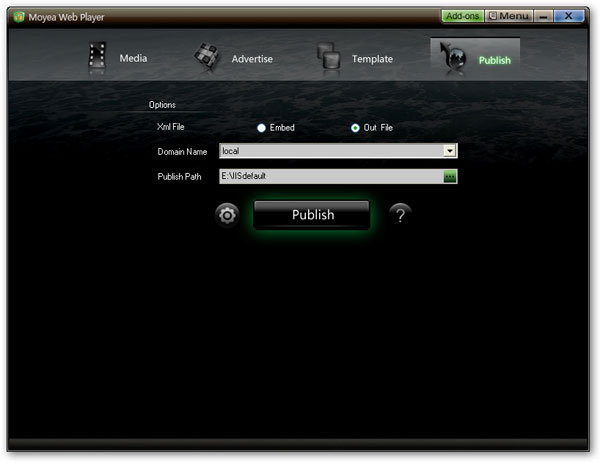Click the Moyea Web Player logo icon
This screenshot has width=600, height=462.
coord(19,17)
